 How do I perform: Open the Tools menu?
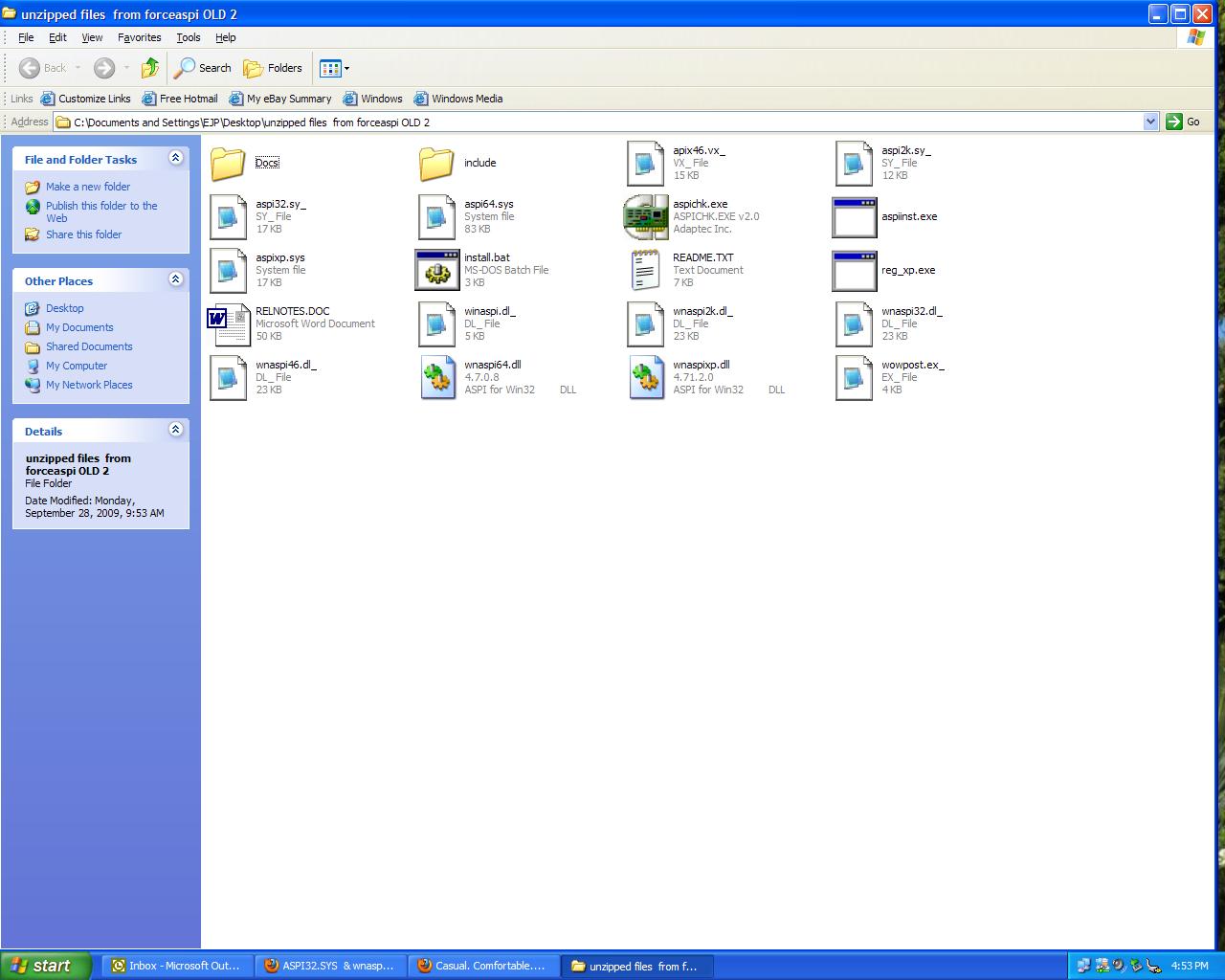(x=189, y=37)
